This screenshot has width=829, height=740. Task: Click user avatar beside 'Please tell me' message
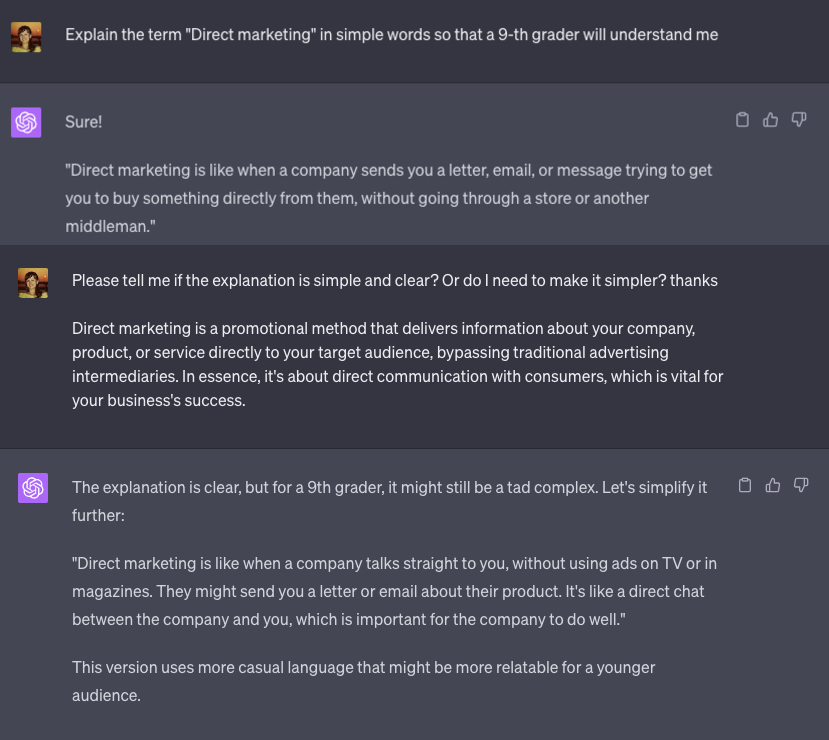(x=33, y=283)
